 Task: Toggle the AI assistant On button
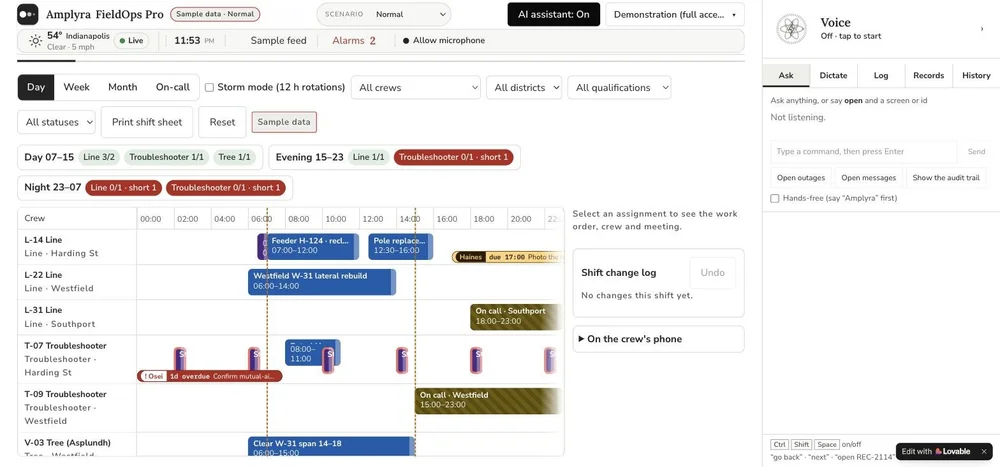point(554,14)
